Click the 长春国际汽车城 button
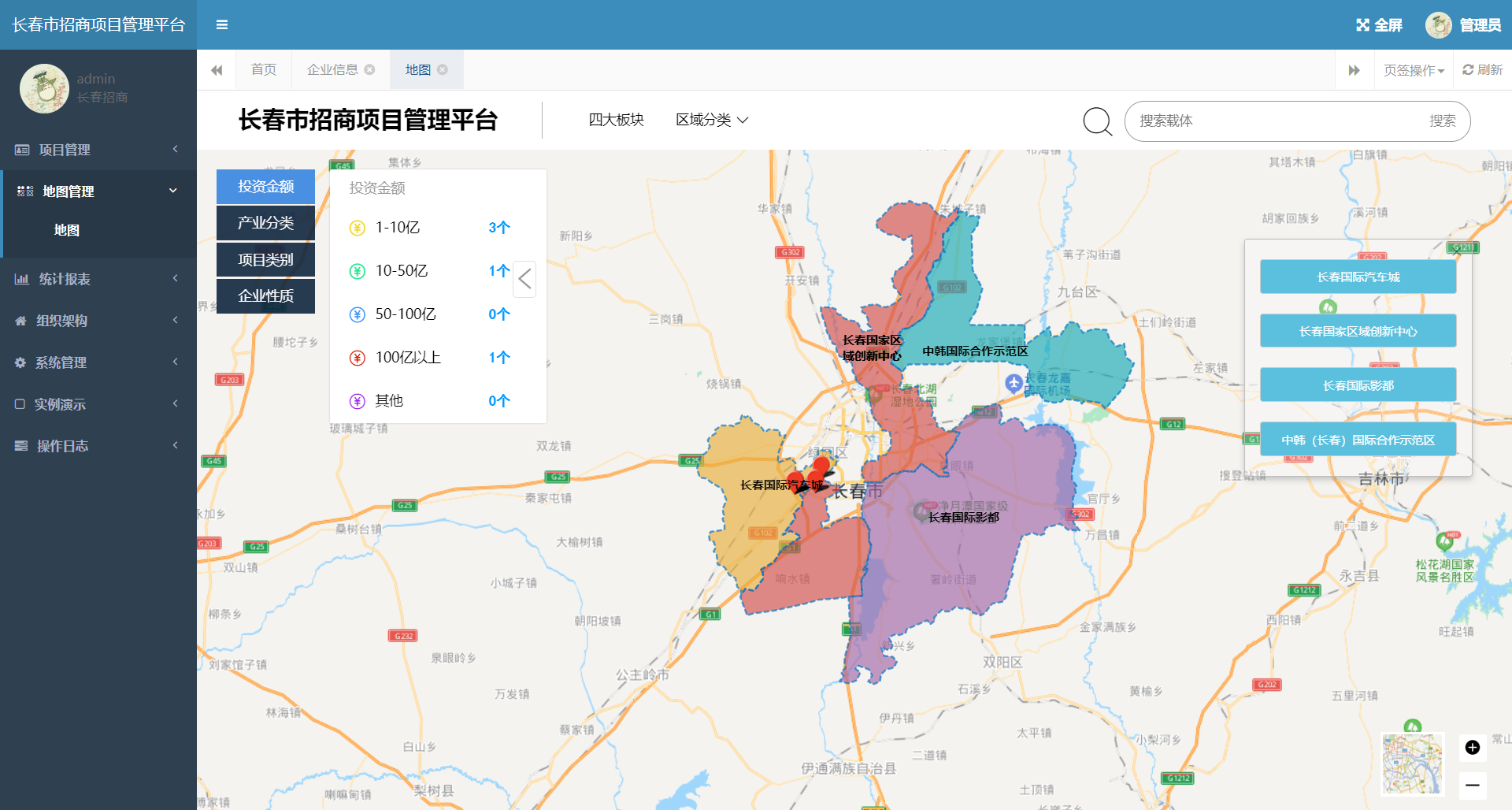1512x810 pixels. 1358,277
